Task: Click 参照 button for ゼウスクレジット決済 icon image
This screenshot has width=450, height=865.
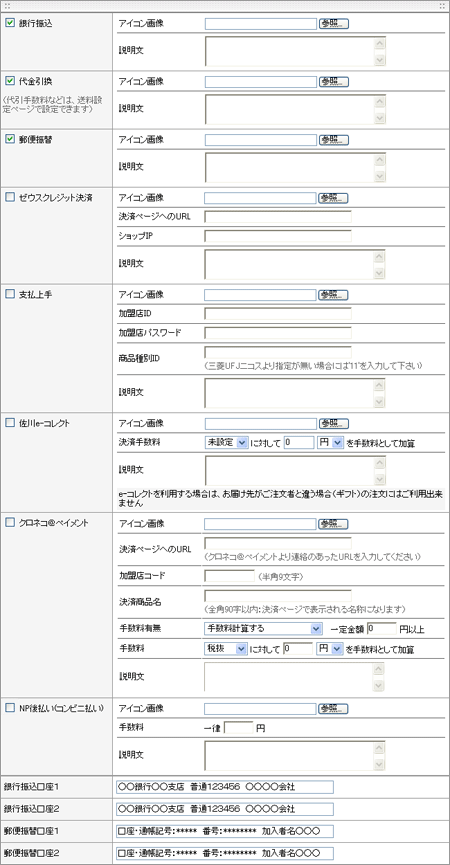Action: (334, 197)
